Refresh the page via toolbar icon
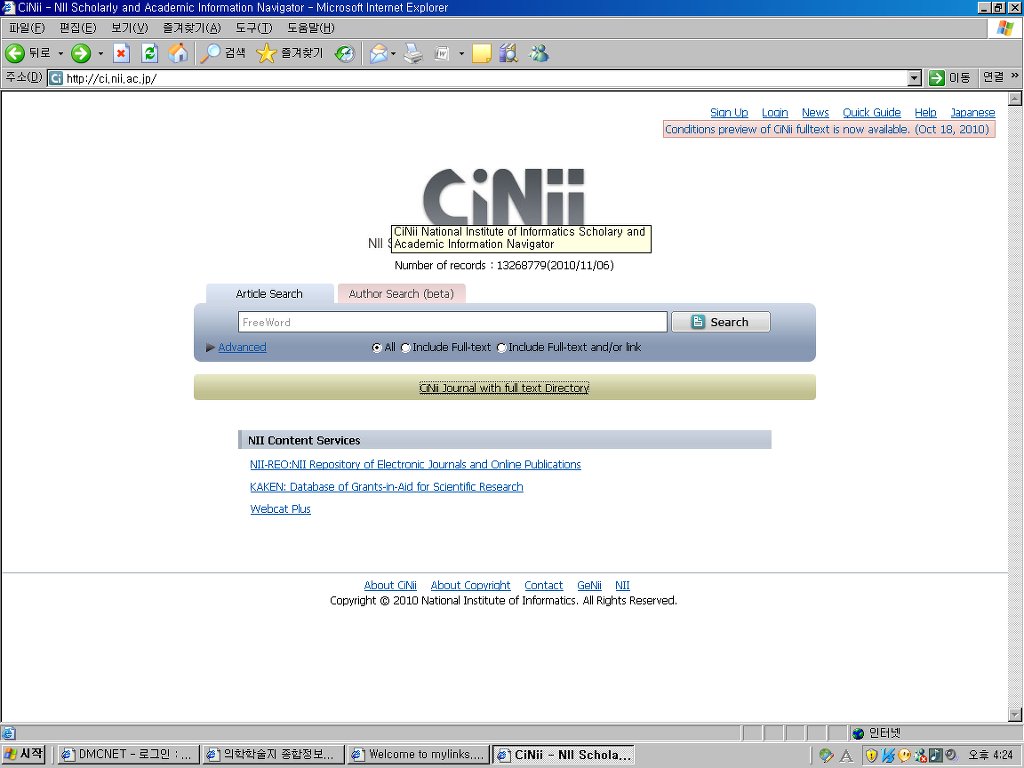1024x768 pixels. [150, 54]
